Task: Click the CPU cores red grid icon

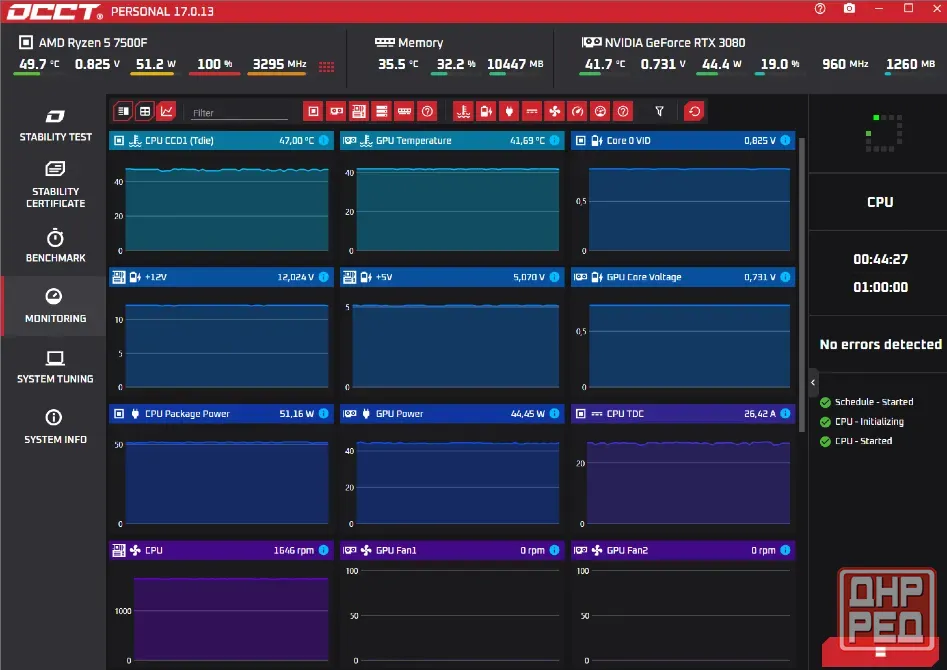Action: [326, 66]
